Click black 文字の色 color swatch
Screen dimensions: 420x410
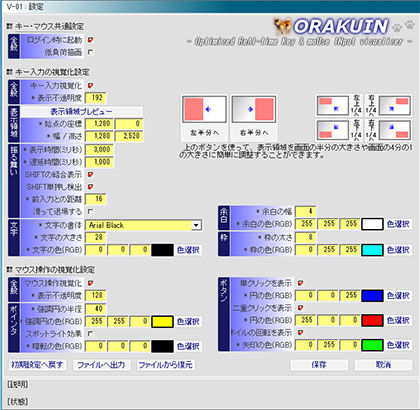click(x=162, y=250)
